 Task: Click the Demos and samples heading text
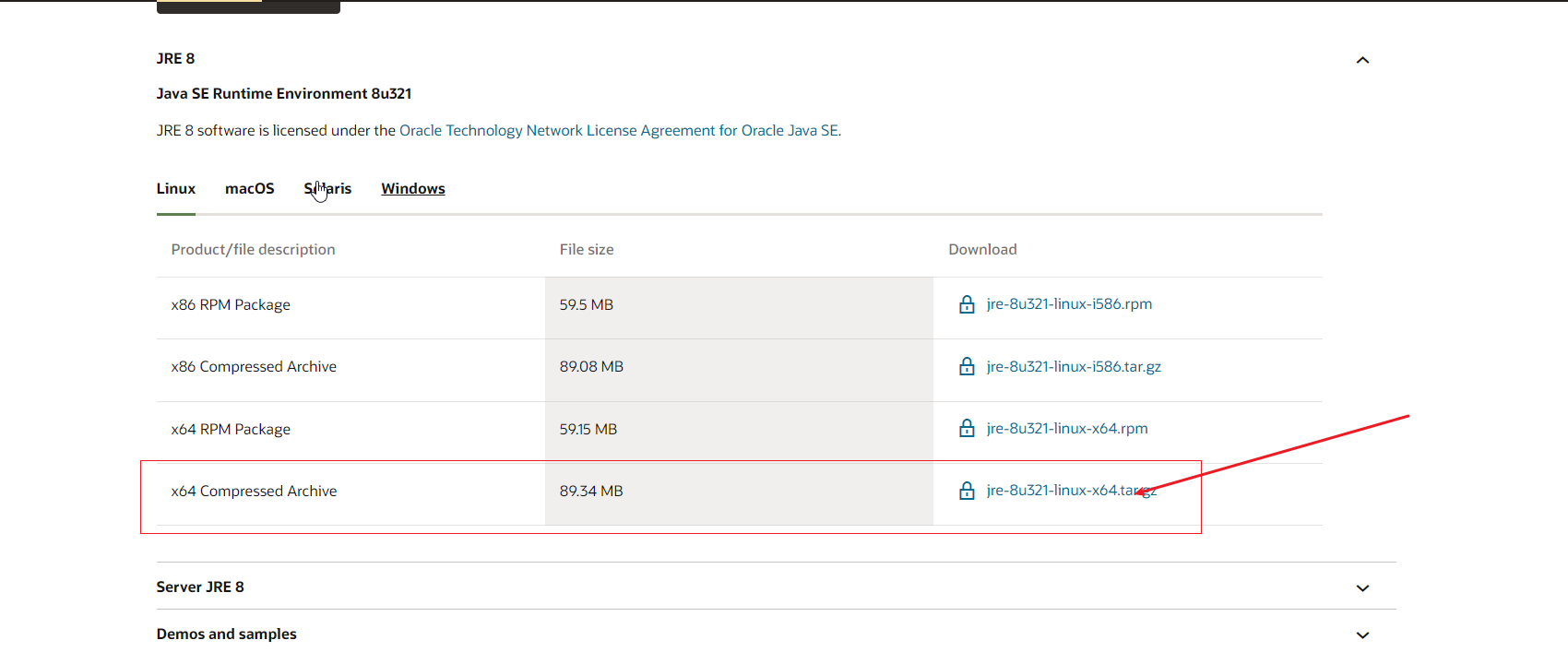pyautogui.click(x=226, y=634)
